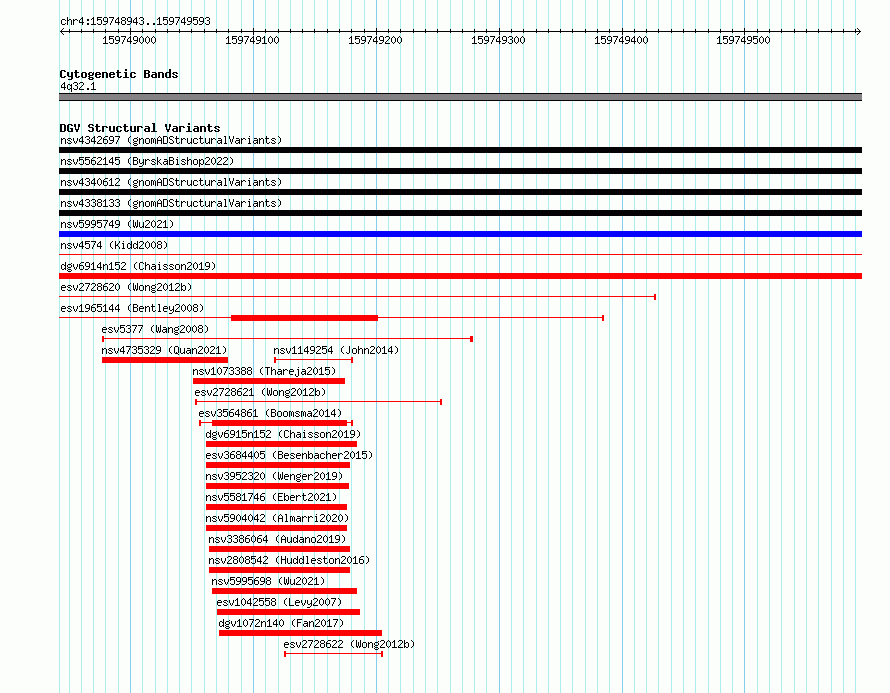This screenshot has height=693, width=890.
Task: Click the DGV Structural Variants track title
Action: [140, 128]
